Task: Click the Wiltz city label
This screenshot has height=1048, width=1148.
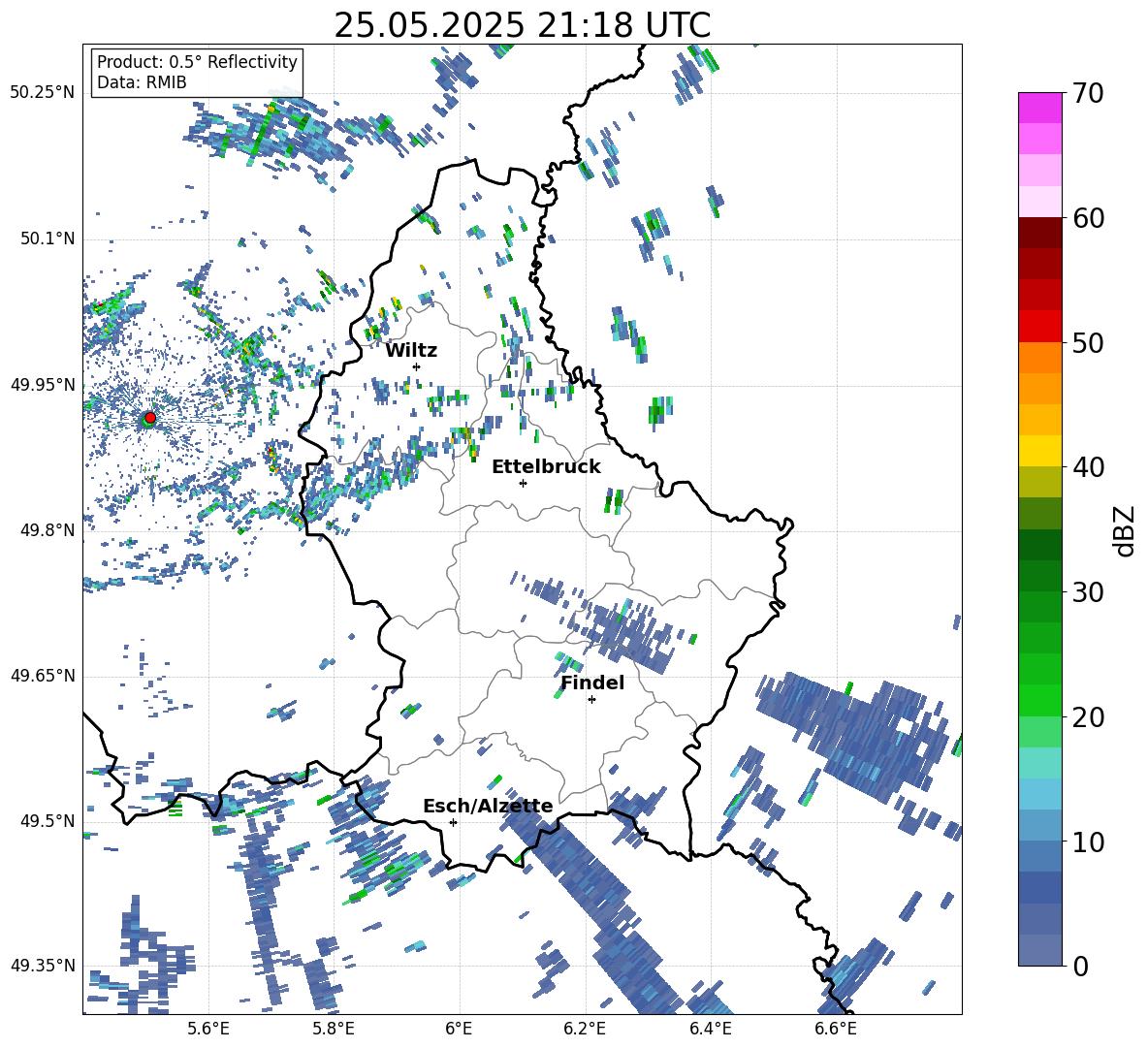Action: point(411,351)
